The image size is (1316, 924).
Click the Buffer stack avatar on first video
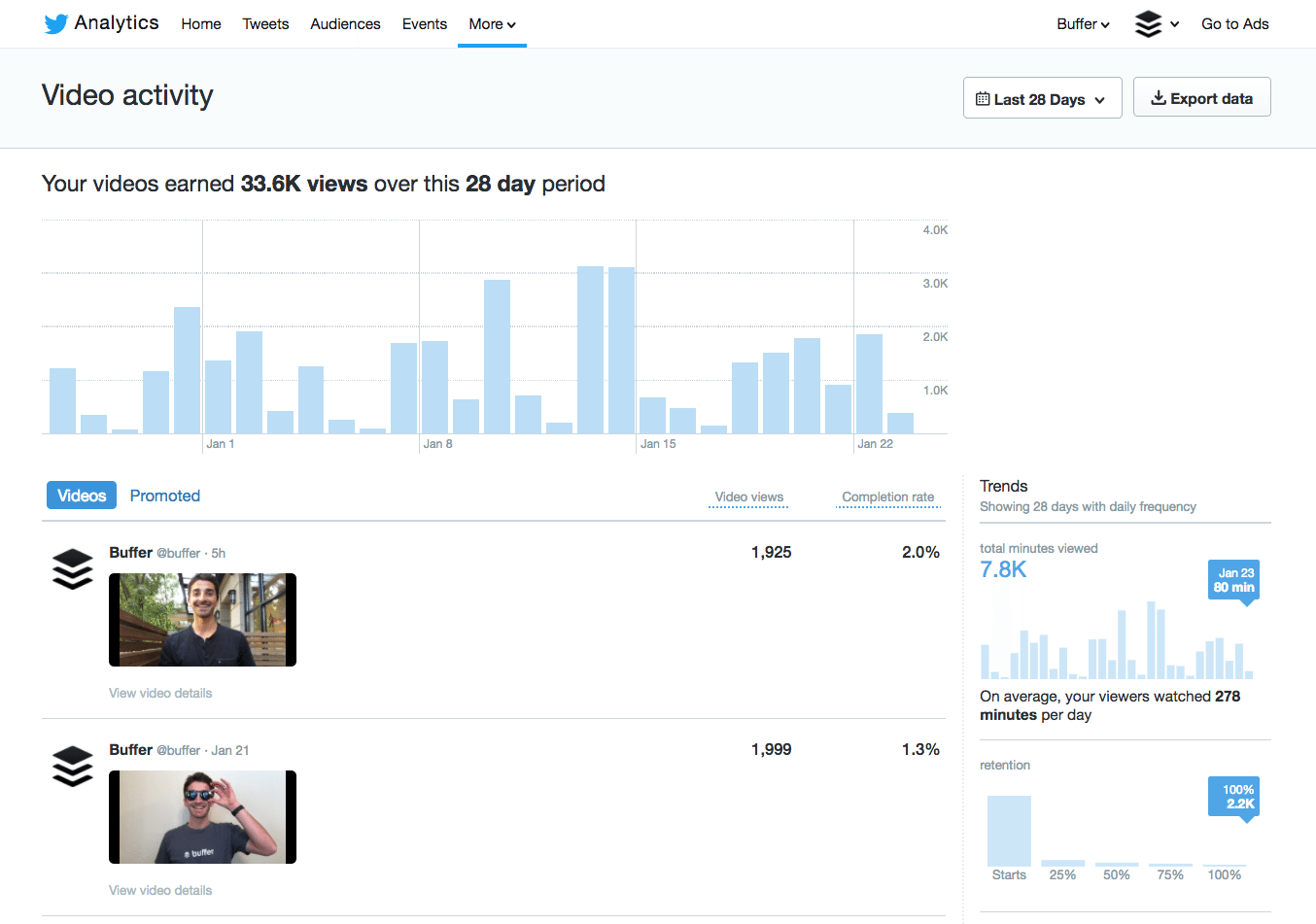72,569
